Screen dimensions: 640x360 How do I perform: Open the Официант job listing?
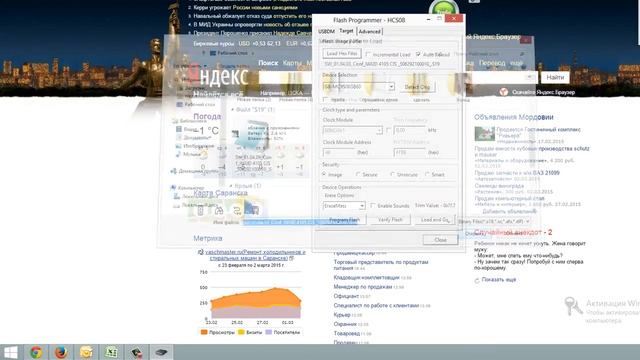[x=346, y=296]
